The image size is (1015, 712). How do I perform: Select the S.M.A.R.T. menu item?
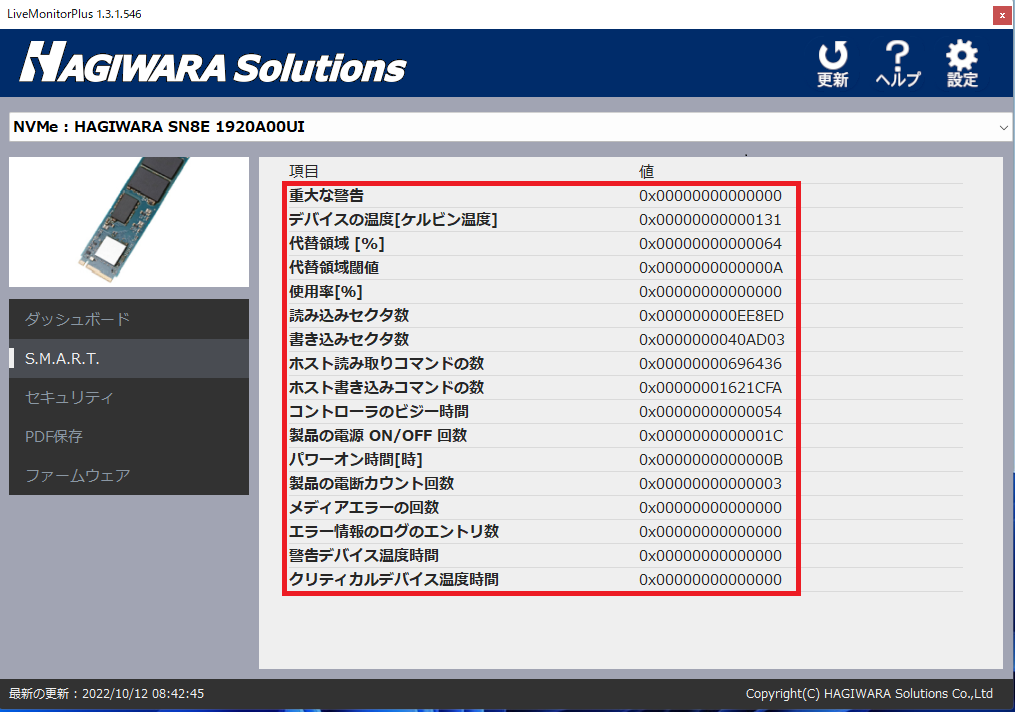coord(129,359)
